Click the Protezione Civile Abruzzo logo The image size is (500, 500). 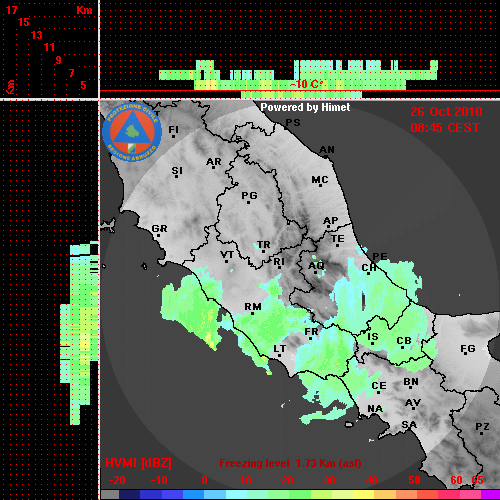[x=132, y=133]
